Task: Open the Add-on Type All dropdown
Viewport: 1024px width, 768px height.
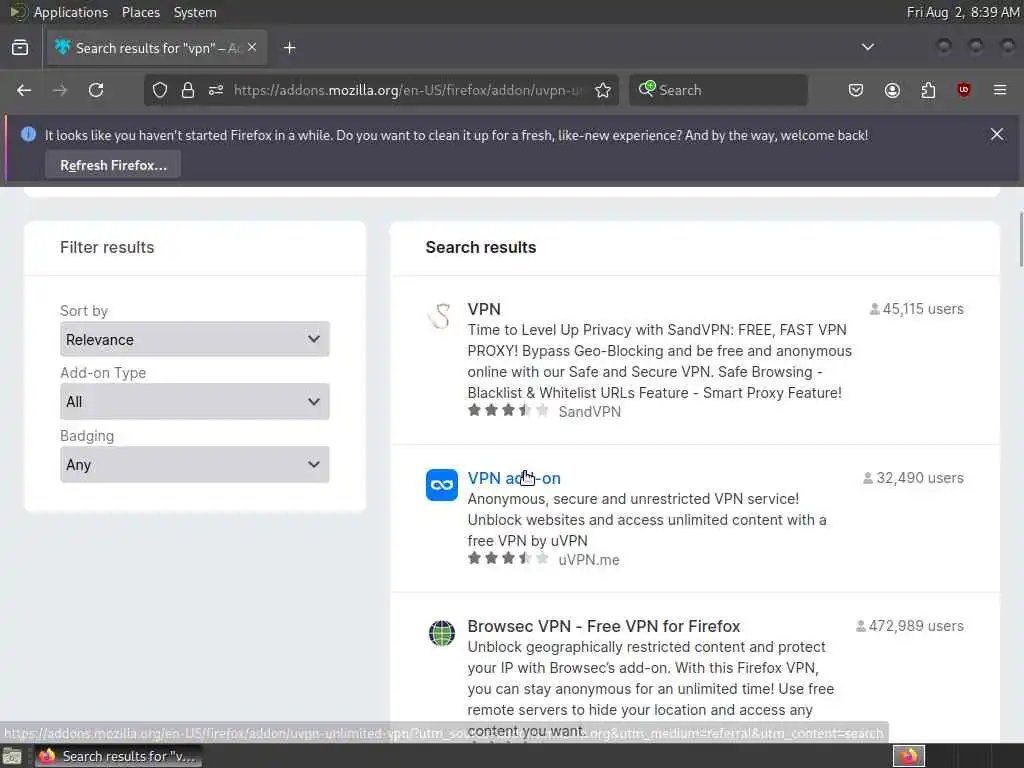Action: [195, 401]
